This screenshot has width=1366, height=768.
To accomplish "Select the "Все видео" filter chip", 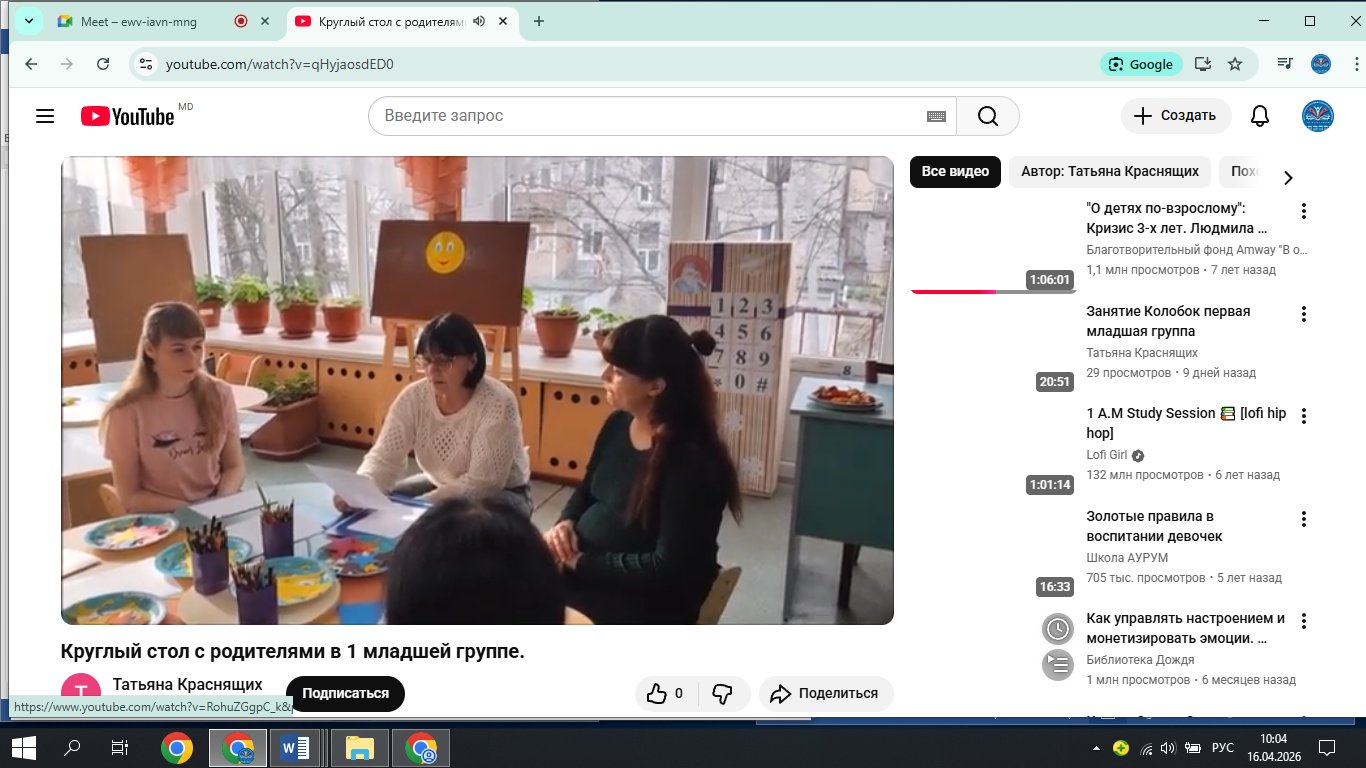I will point(955,171).
